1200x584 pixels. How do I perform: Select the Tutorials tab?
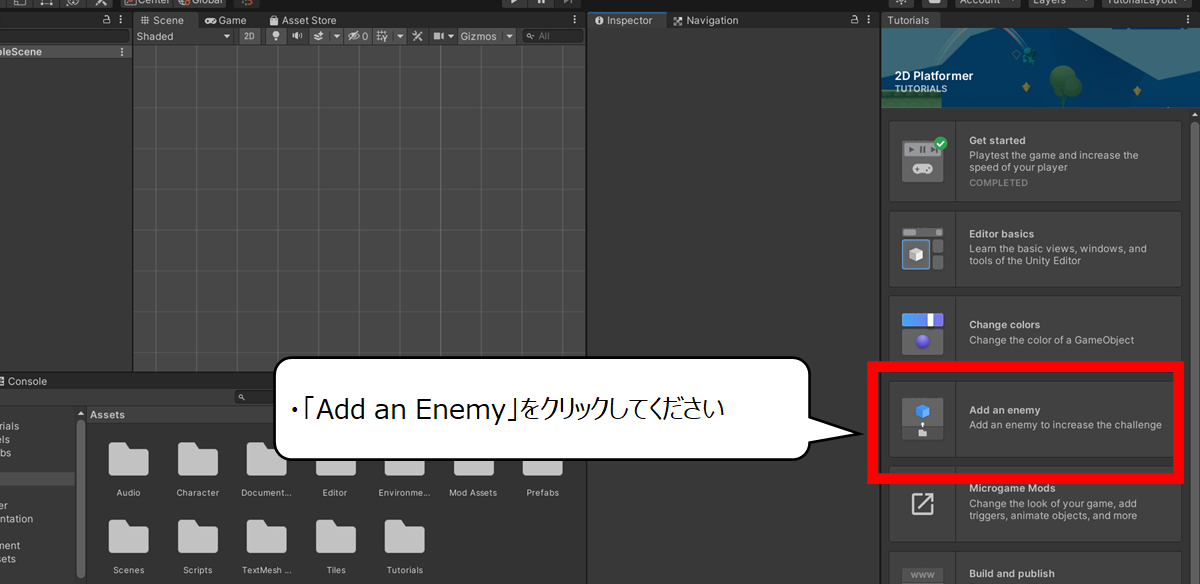pos(908,20)
